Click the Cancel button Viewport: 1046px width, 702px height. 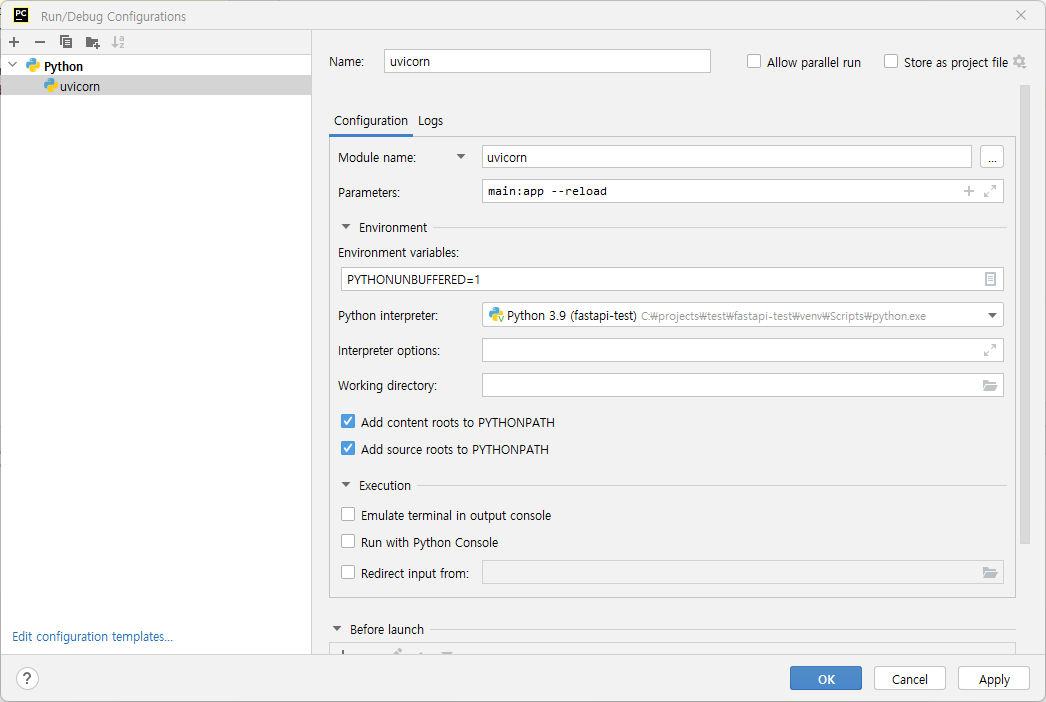tap(910, 679)
